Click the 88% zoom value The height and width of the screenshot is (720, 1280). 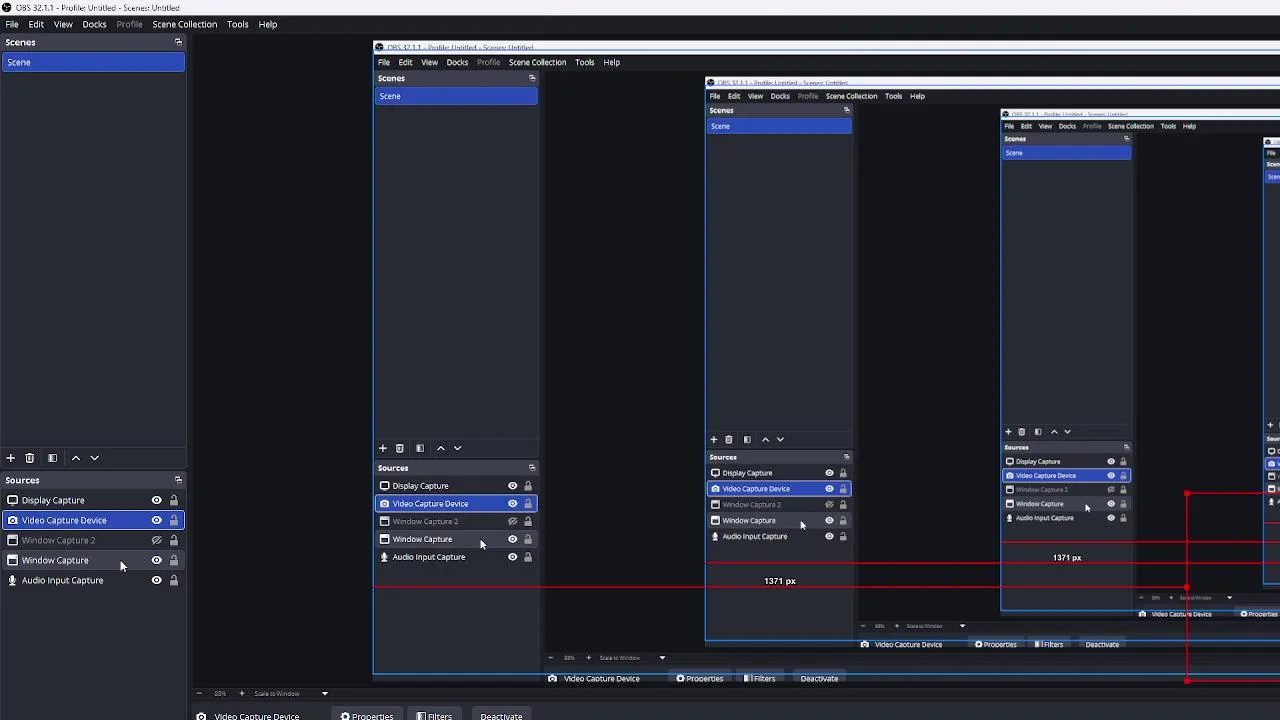point(220,693)
